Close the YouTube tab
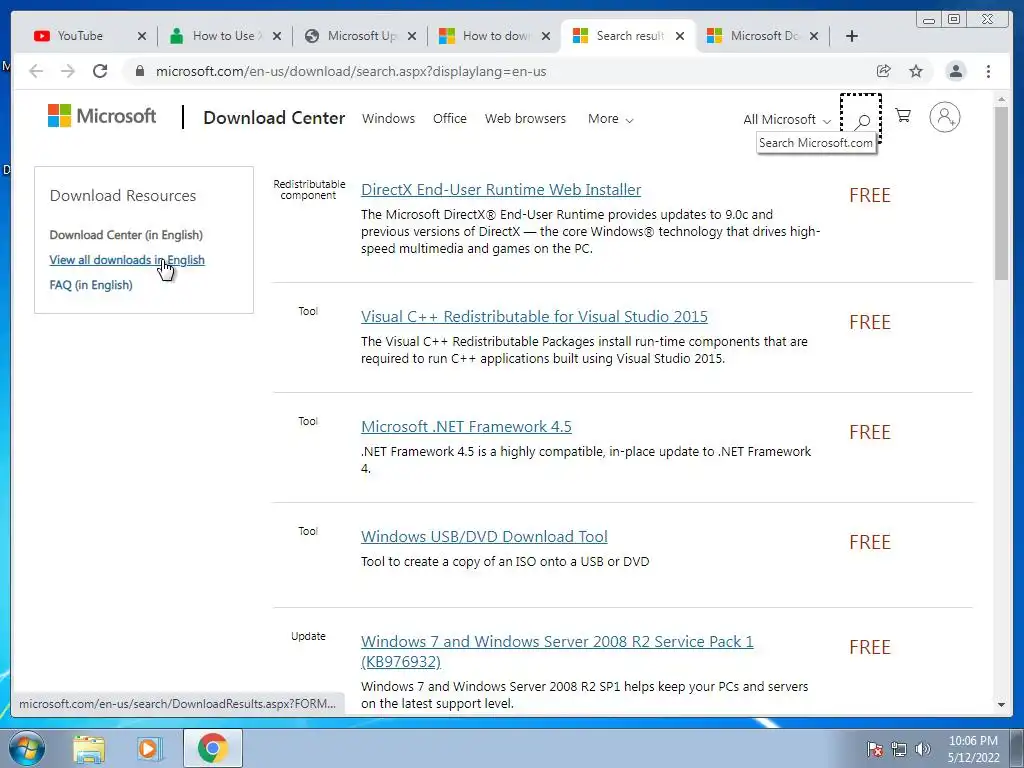The height and width of the screenshot is (768, 1024). [x=142, y=36]
